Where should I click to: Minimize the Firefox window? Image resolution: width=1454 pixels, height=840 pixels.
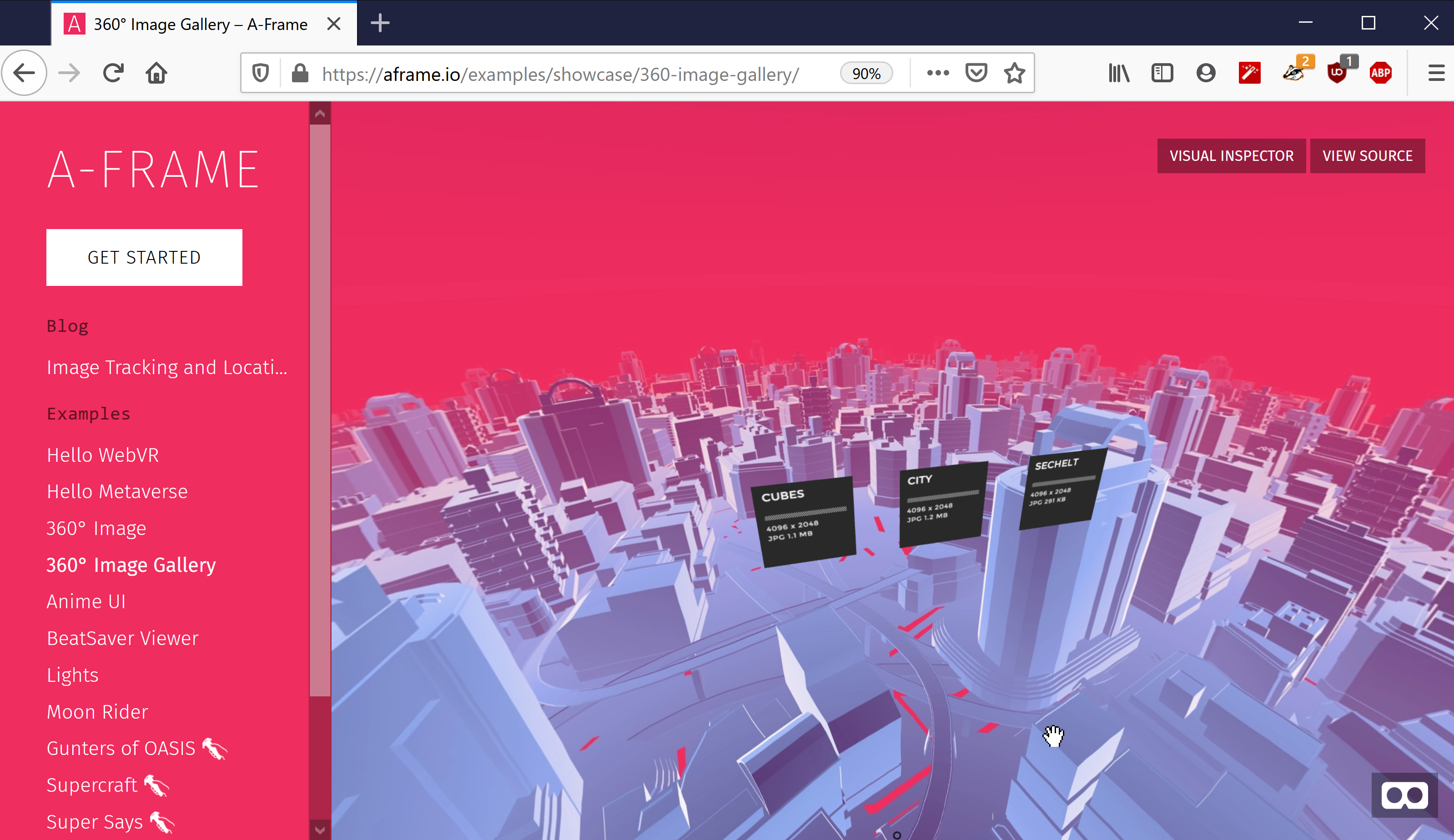click(1306, 22)
